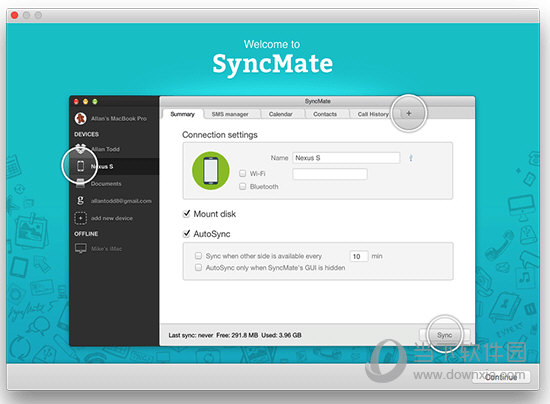Check AutoSync only when GUI is hidden
The height and width of the screenshot is (404, 550).
point(198,267)
